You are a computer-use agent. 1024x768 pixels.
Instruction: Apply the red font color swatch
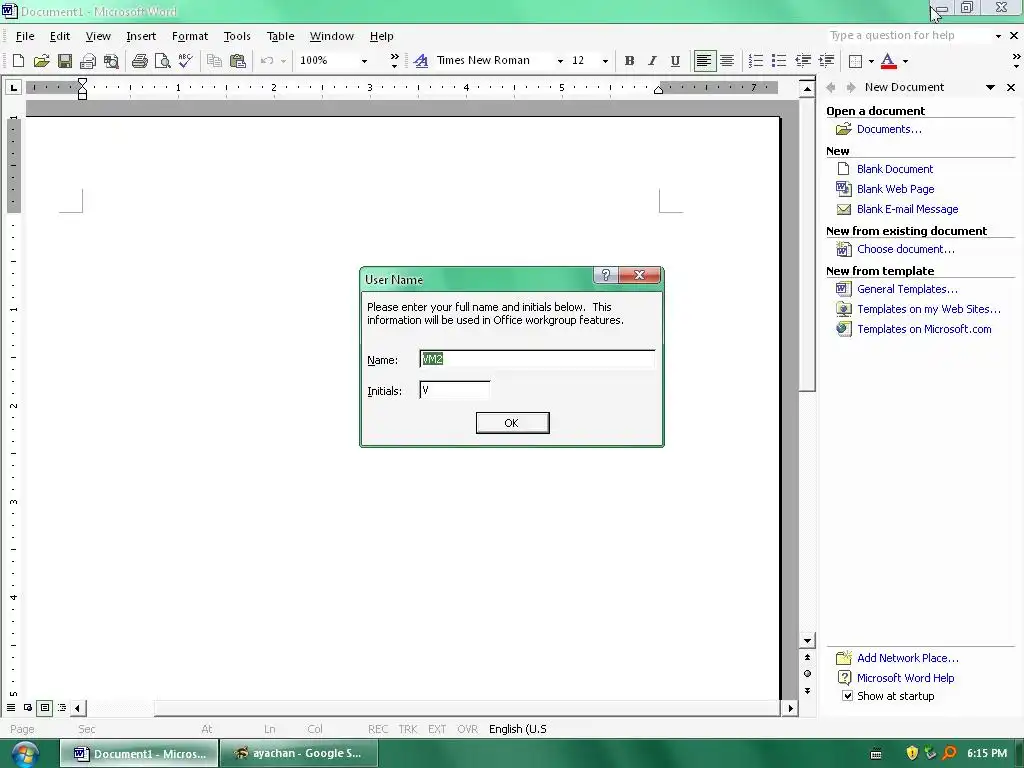click(888, 61)
